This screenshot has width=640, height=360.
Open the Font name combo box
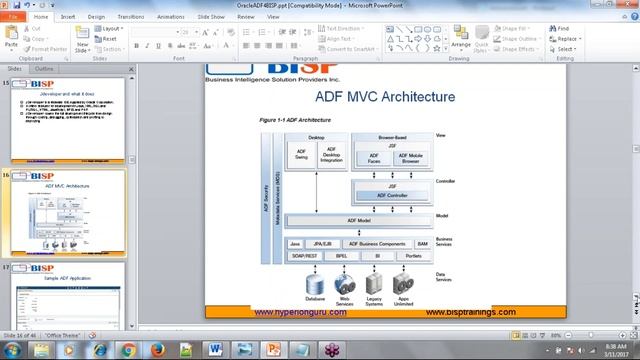[156, 32]
